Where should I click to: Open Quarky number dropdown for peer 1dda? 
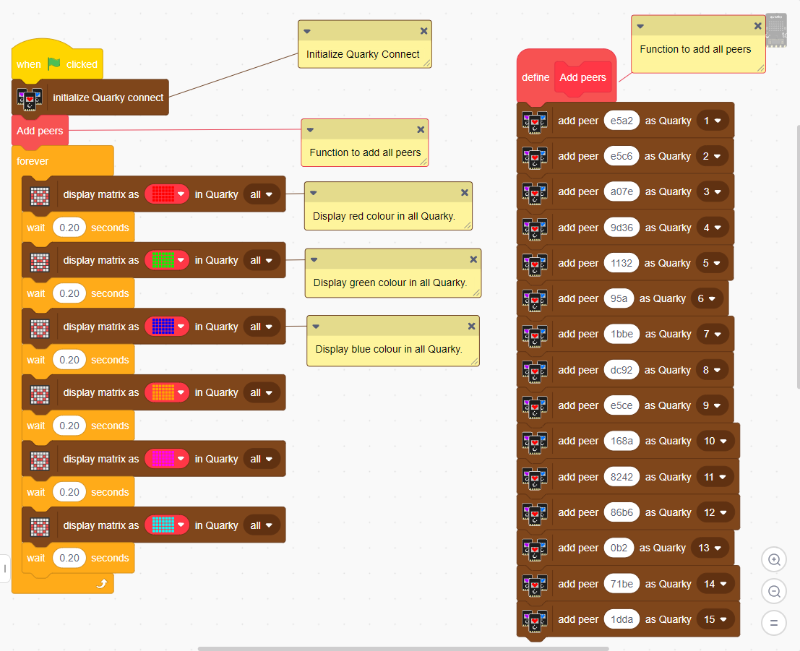(715, 619)
